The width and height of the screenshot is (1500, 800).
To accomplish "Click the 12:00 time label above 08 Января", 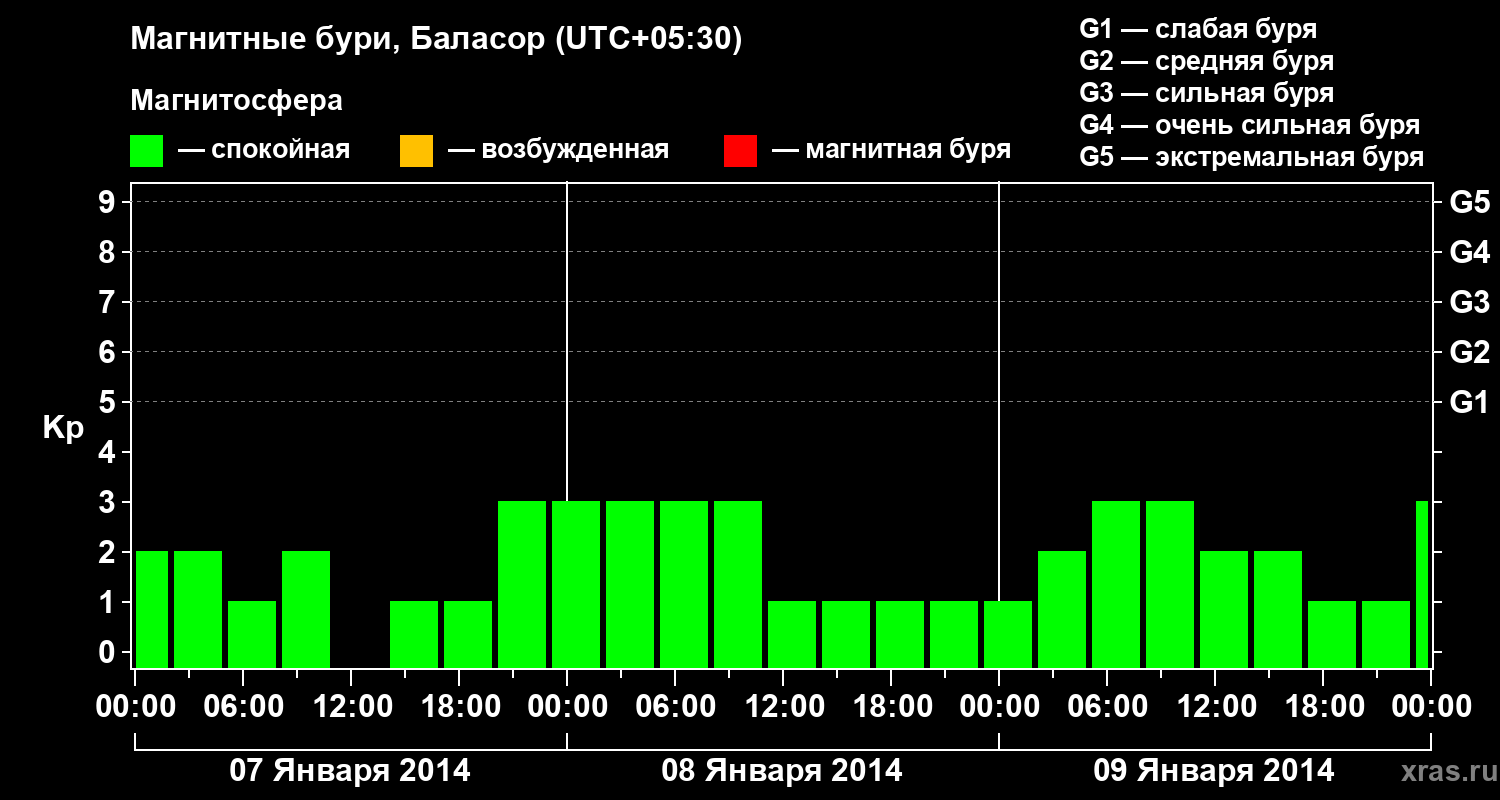I will (783, 706).
